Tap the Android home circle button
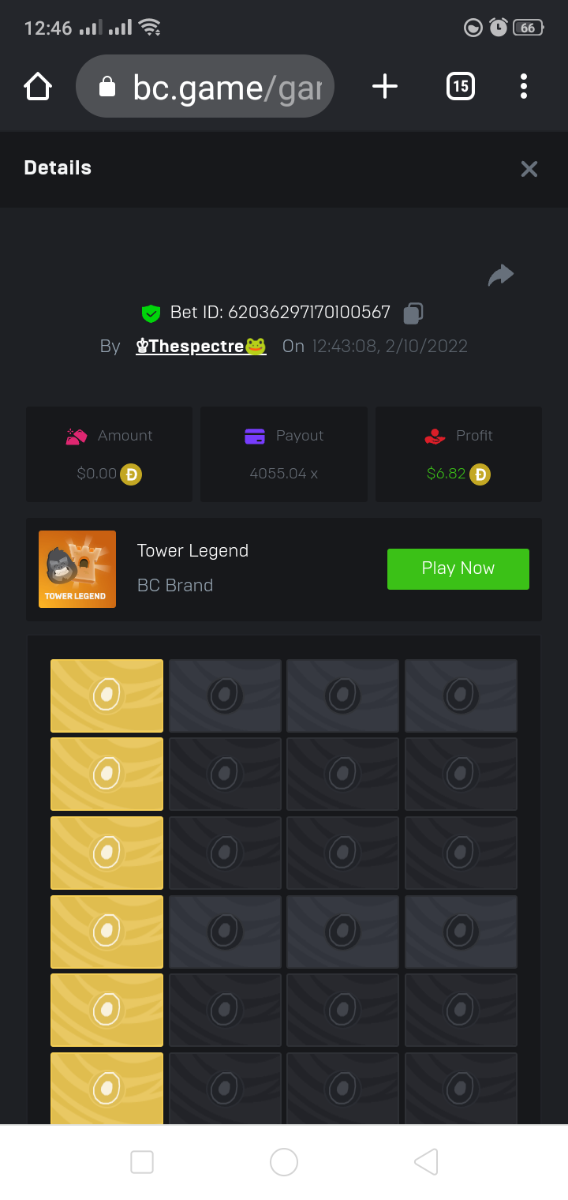 click(284, 1161)
